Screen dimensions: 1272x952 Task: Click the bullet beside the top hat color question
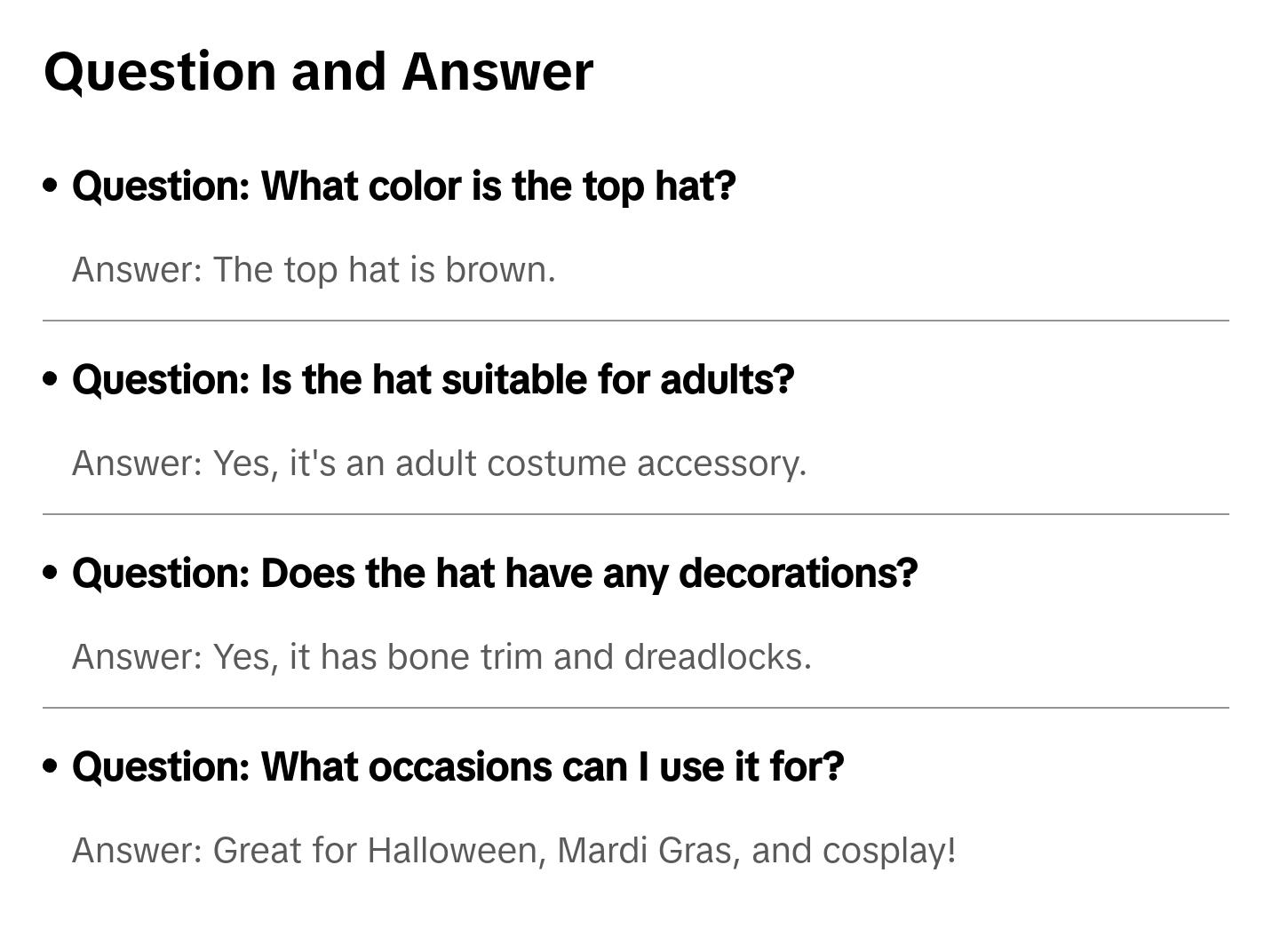(51, 186)
